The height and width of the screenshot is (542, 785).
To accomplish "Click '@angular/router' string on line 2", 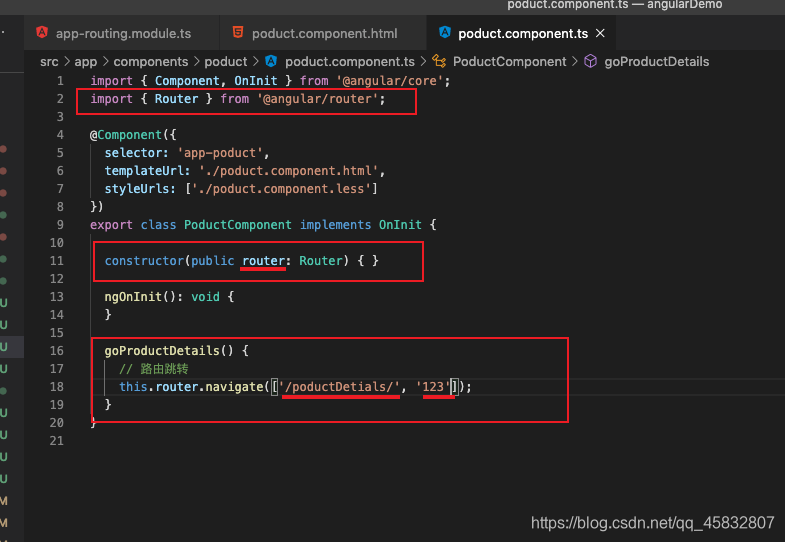I will tap(317, 99).
